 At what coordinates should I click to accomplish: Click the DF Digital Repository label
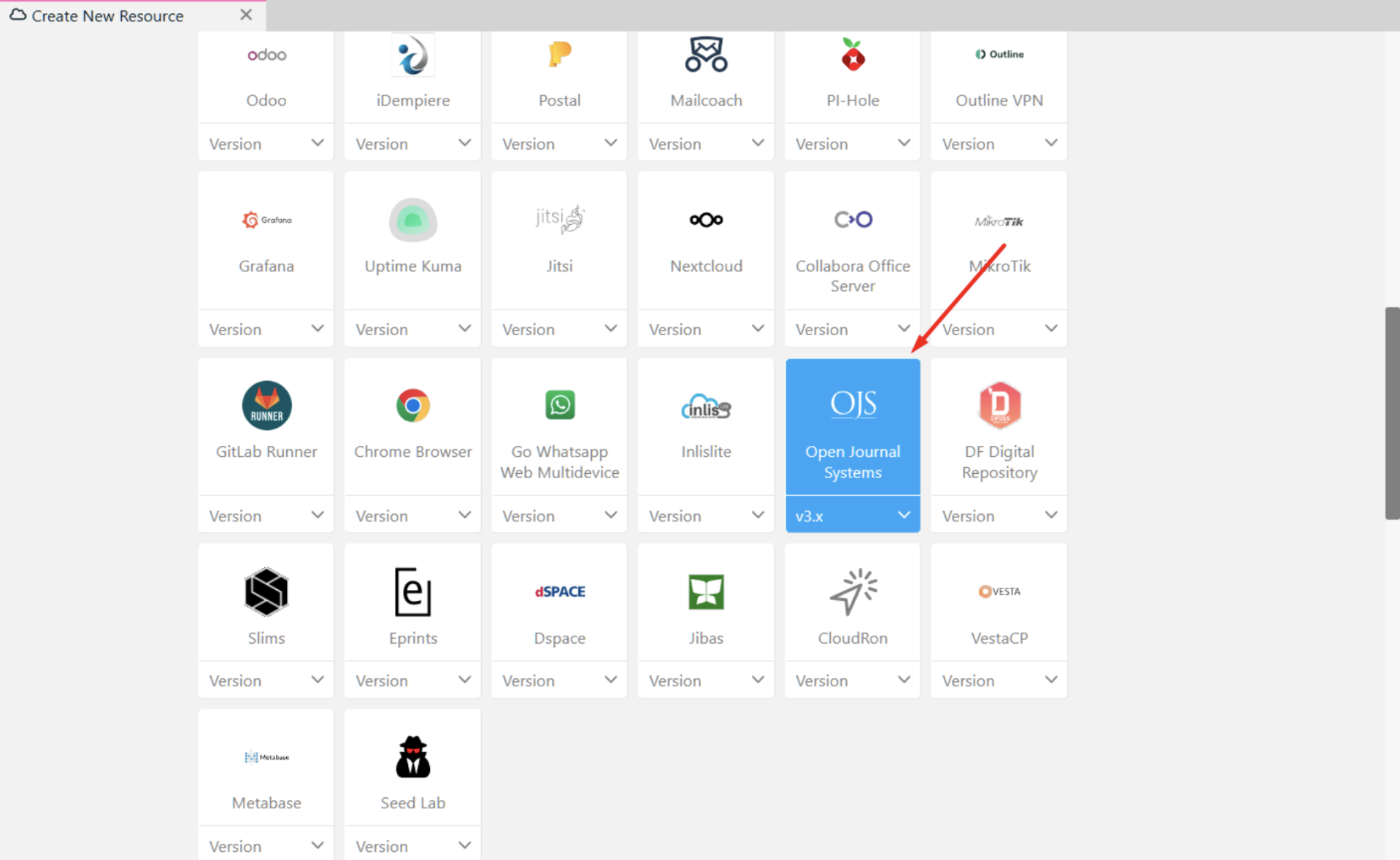999,461
